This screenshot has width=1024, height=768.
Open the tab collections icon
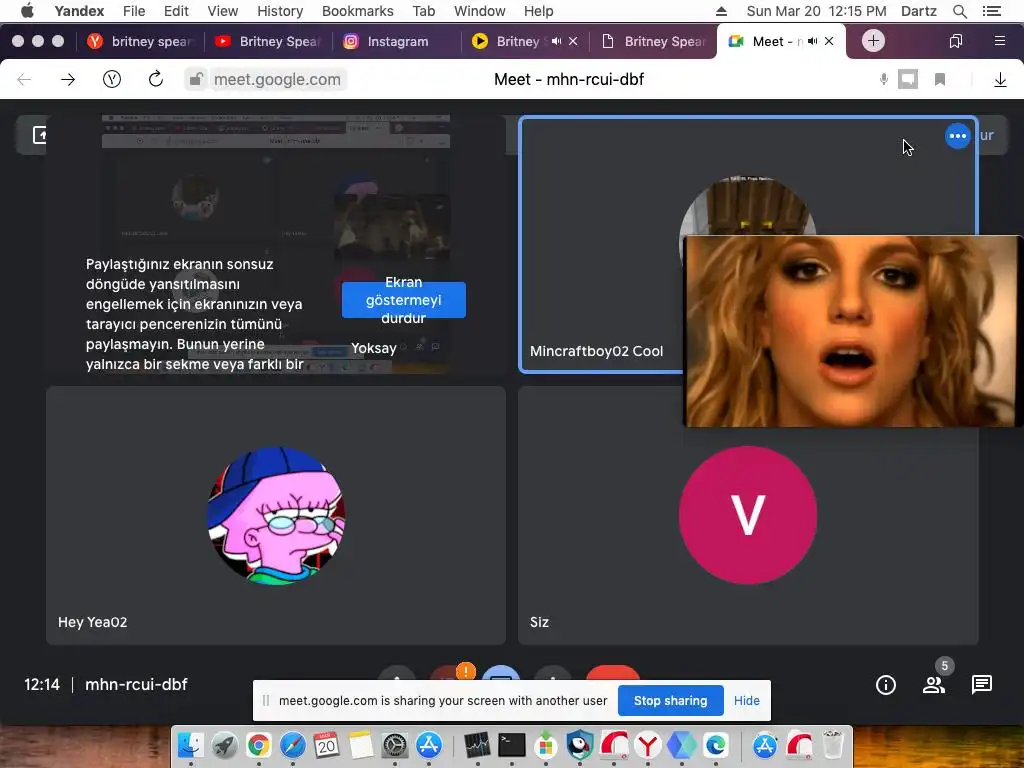[x=955, y=41]
